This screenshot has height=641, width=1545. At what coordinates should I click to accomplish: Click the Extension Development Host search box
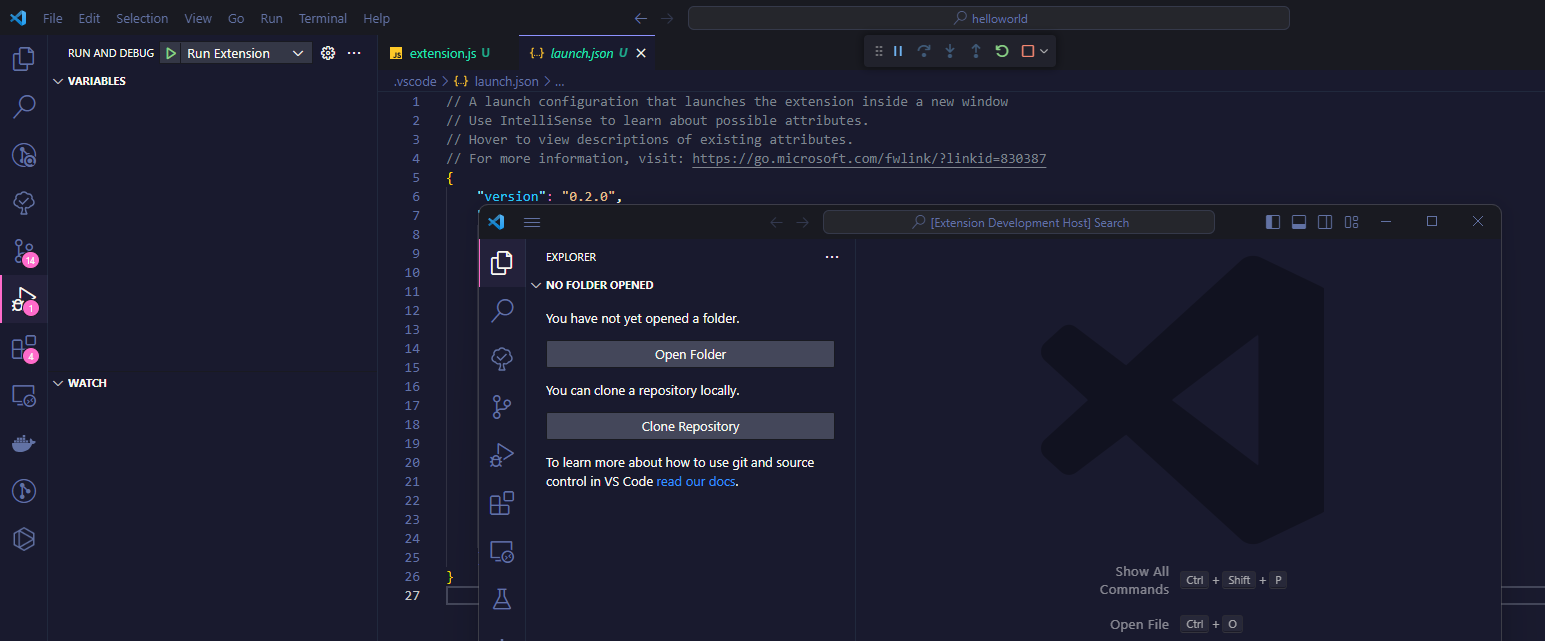[x=1018, y=222]
